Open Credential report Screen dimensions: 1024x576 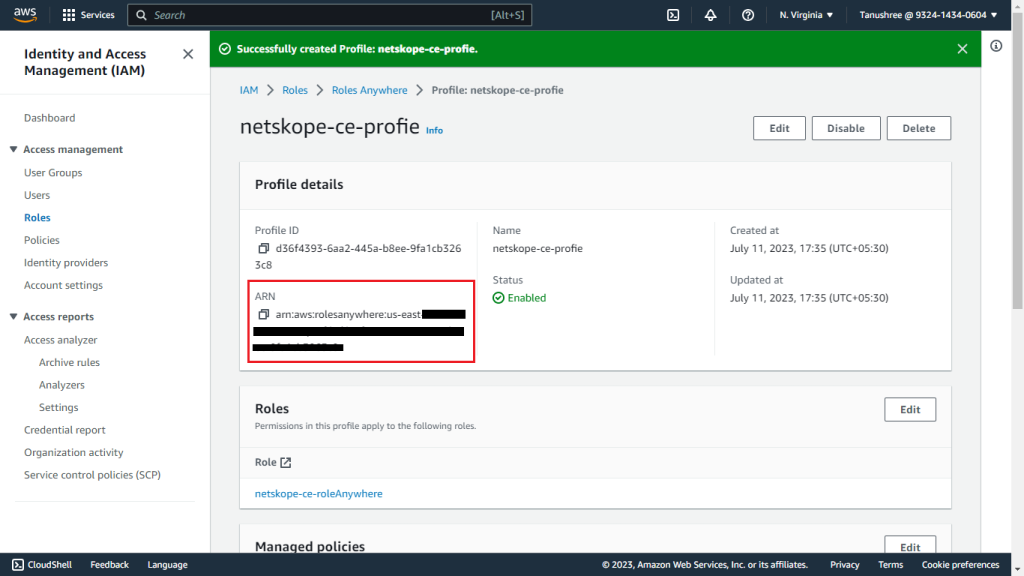pos(65,430)
